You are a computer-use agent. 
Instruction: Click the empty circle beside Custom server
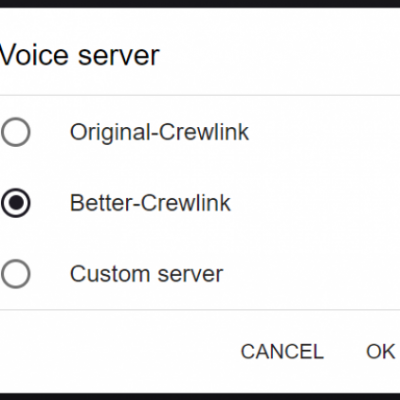(16, 274)
